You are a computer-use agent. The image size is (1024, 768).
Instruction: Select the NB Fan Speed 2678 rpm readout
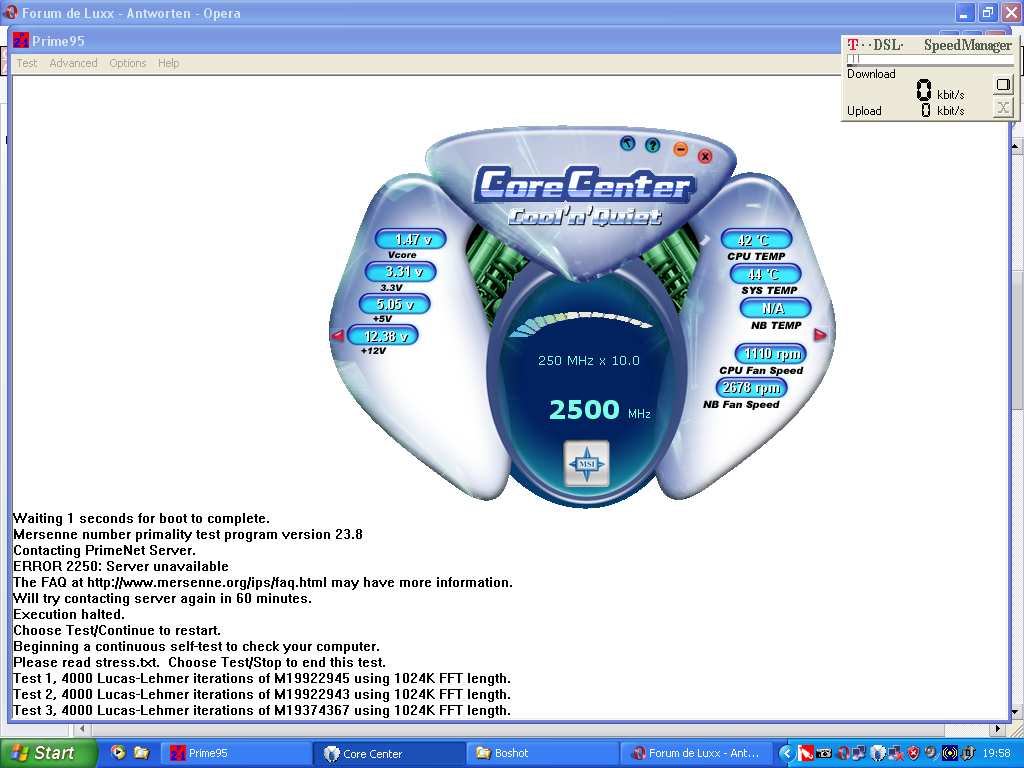pos(752,387)
